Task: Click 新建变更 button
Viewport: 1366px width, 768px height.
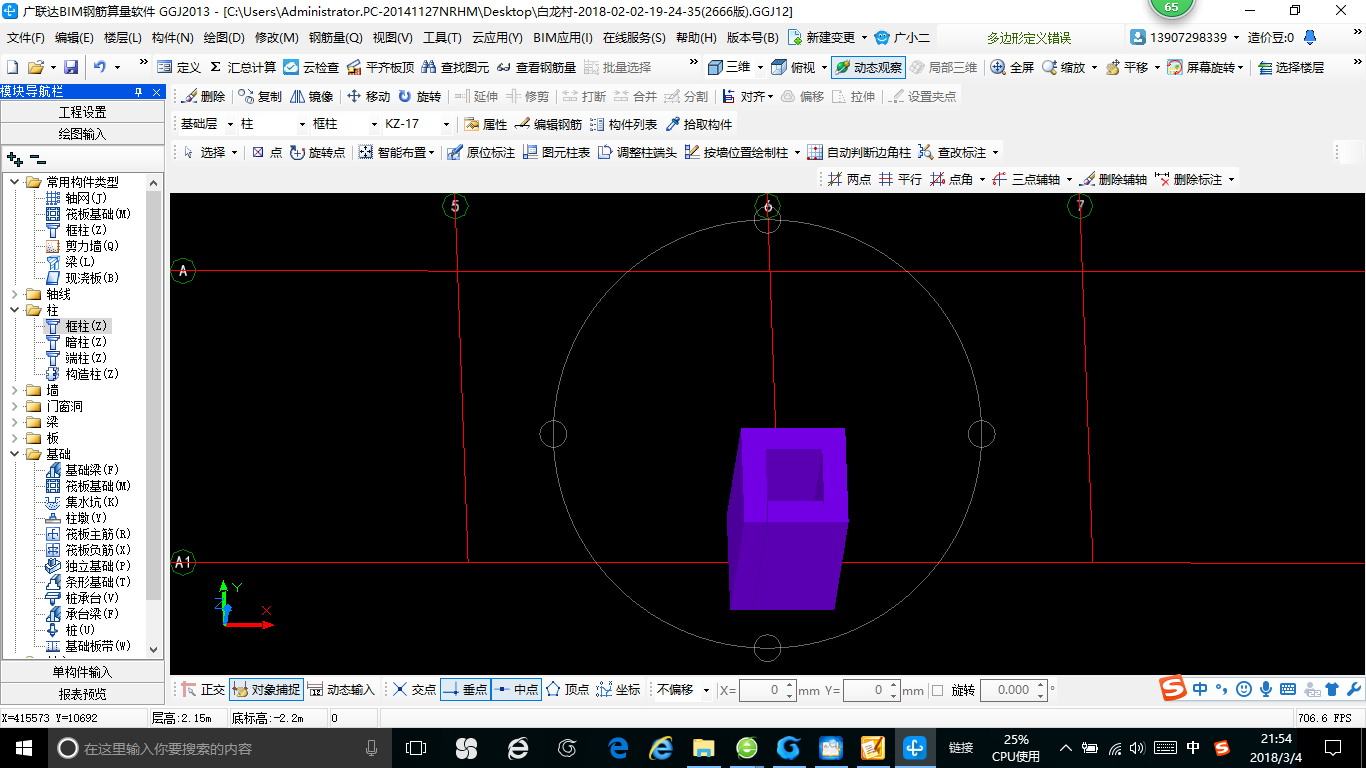Action: tap(822, 38)
